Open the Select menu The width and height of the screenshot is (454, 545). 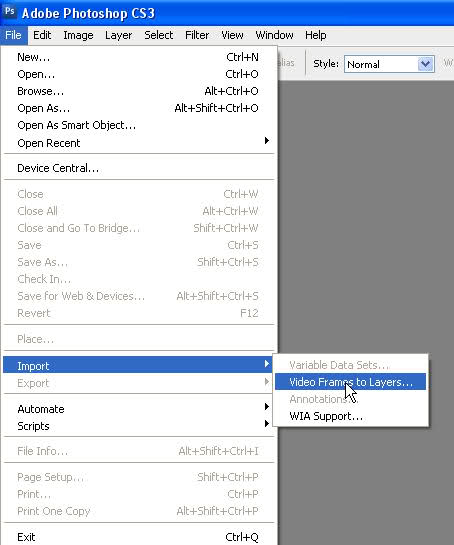click(159, 35)
